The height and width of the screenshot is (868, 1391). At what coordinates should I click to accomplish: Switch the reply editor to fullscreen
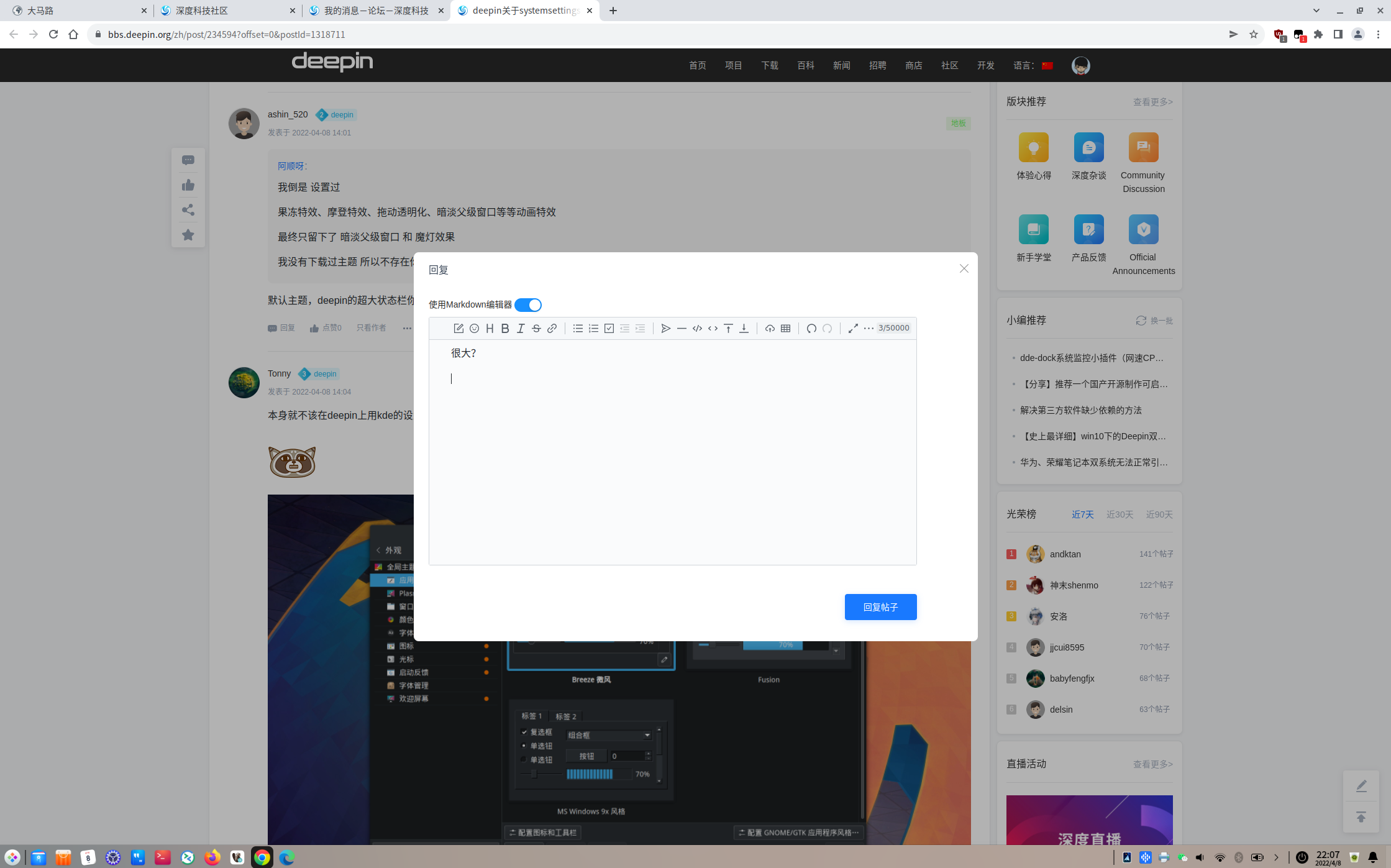pyautogui.click(x=853, y=328)
